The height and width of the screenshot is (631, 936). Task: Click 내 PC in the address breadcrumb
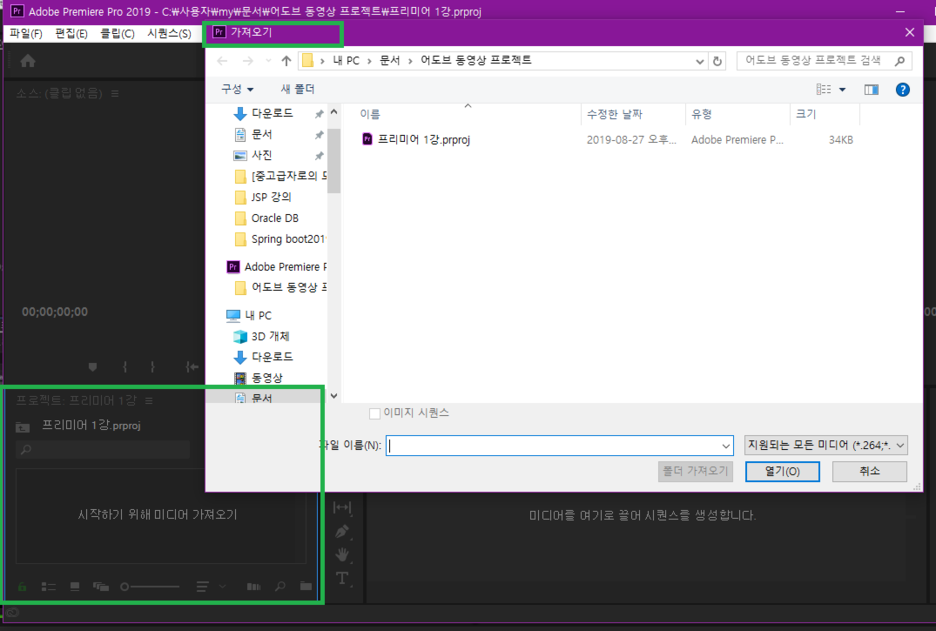pyautogui.click(x=346, y=61)
